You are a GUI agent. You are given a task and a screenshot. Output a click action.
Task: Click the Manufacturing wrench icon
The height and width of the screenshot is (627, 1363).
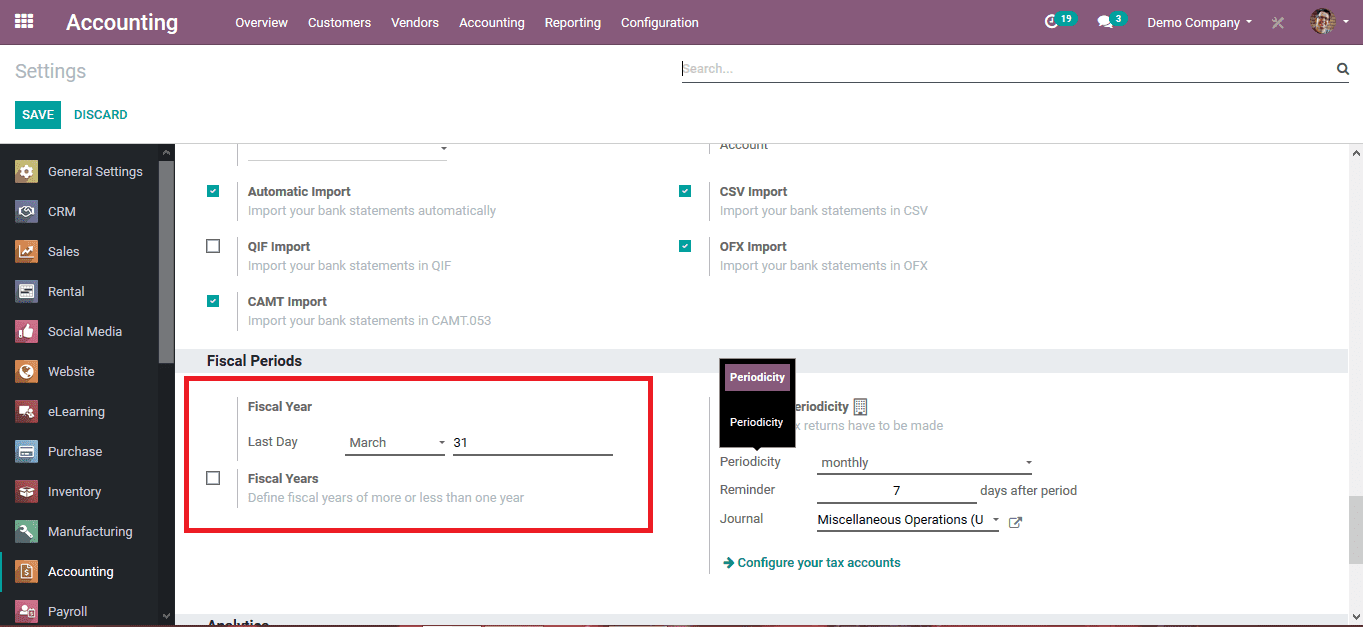coord(26,531)
